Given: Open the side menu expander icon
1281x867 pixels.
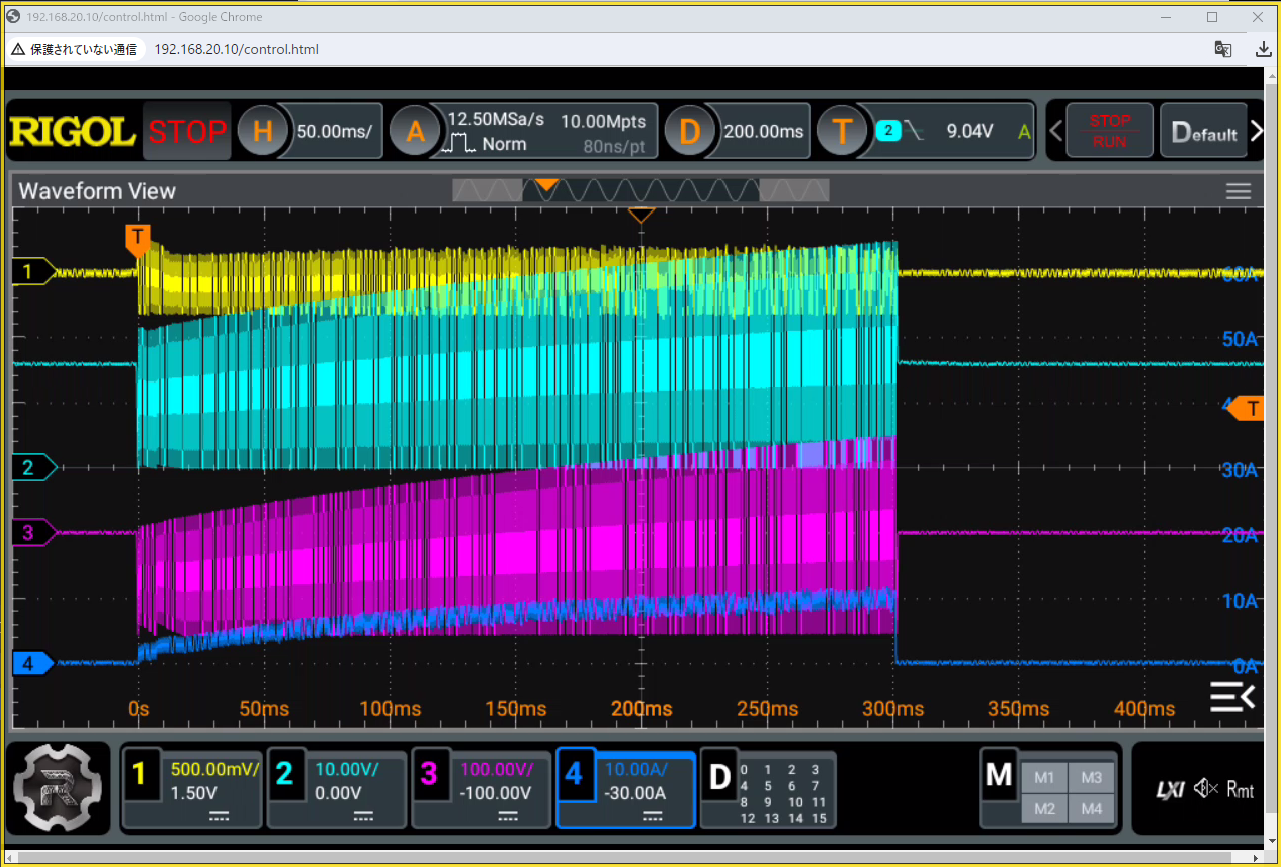Looking at the screenshot, I should pos(1232,696).
